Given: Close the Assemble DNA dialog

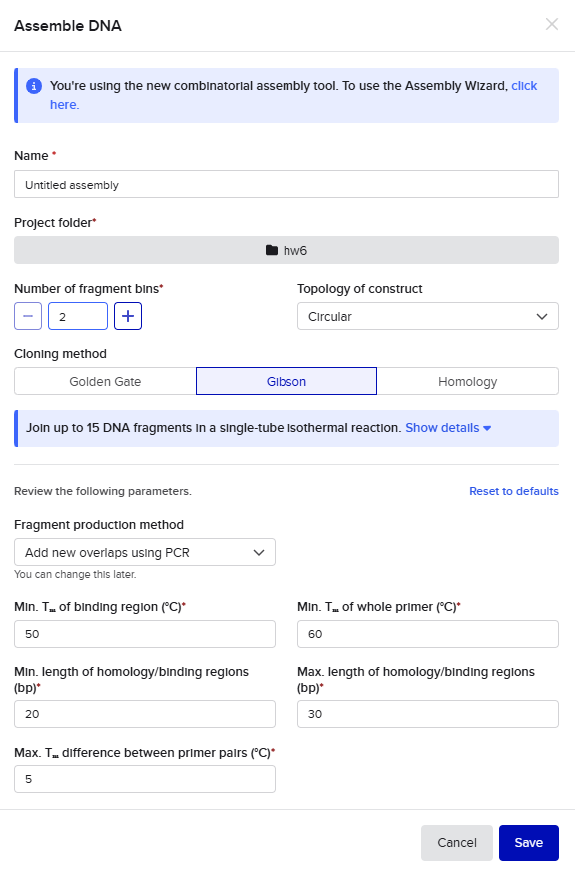Looking at the screenshot, I should pos(552,24).
